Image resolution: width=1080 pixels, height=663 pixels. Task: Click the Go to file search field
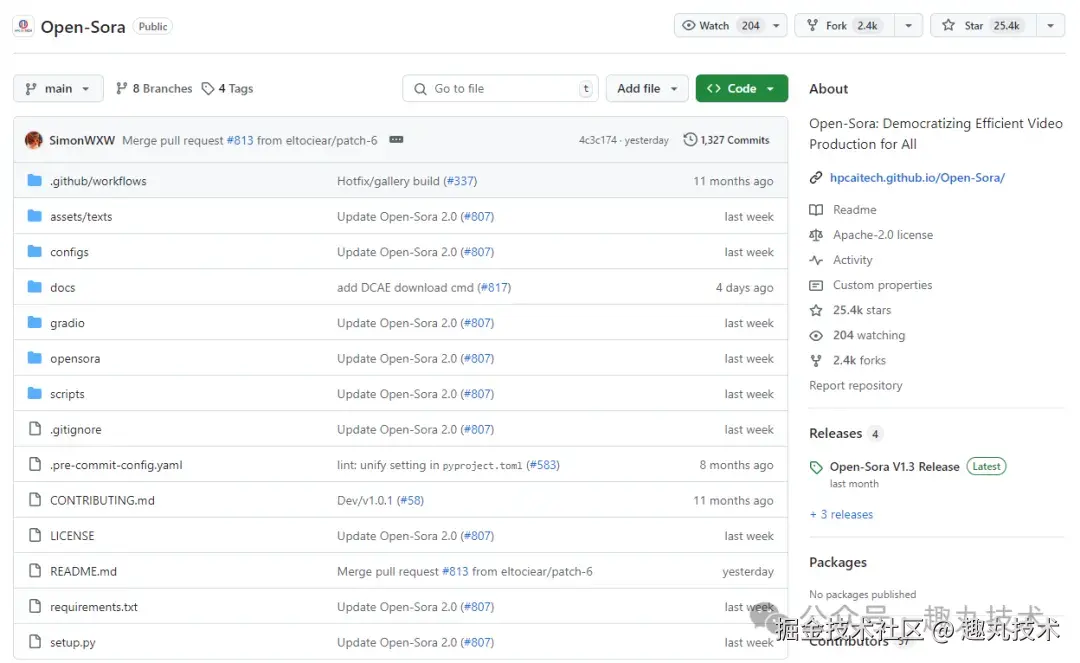tap(500, 88)
